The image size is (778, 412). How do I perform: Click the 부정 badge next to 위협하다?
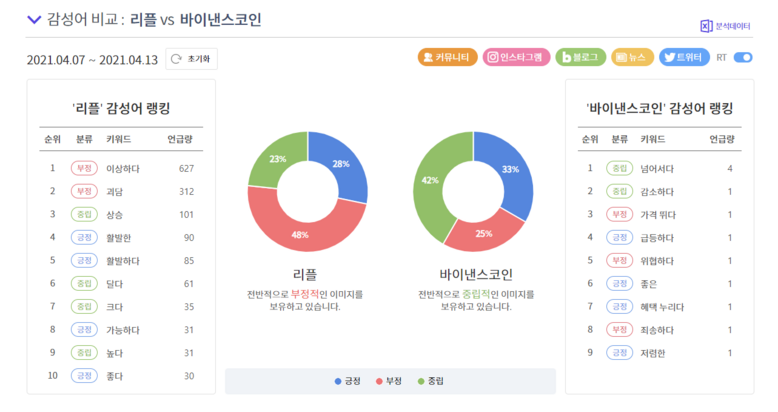[x=619, y=261]
